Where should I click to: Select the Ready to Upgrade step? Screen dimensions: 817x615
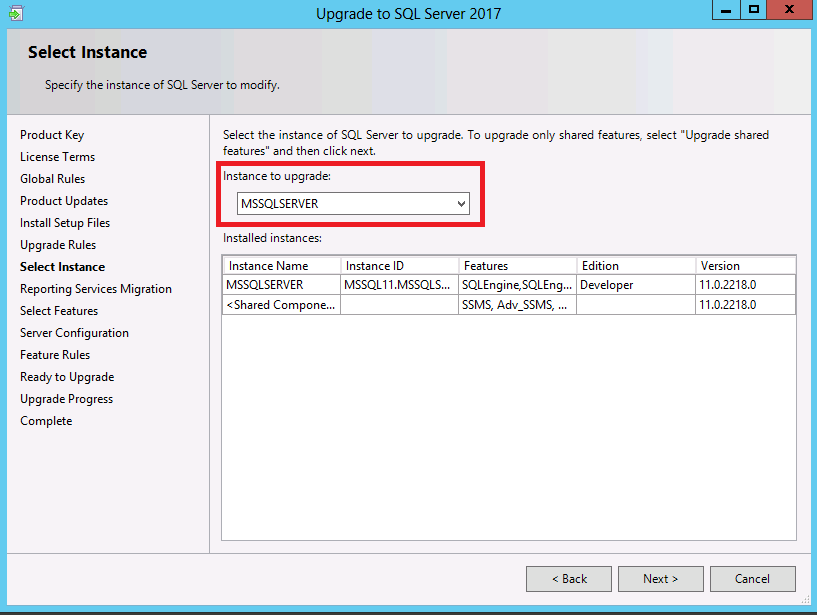pyautogui.click(x=67, y=377)
